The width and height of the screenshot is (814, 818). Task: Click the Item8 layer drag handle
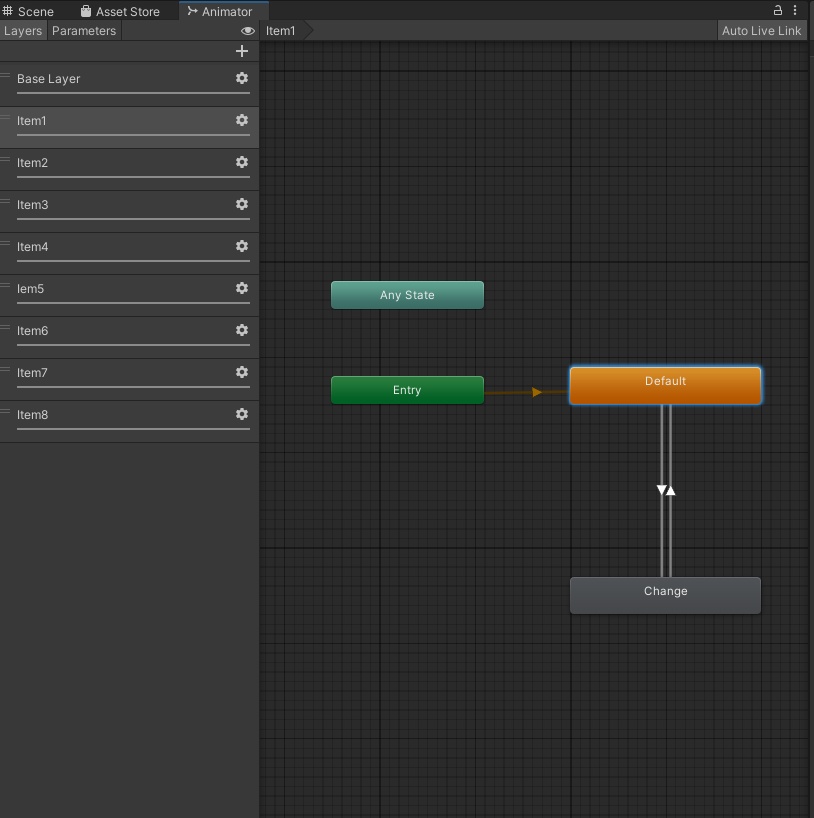pos(5,411)
